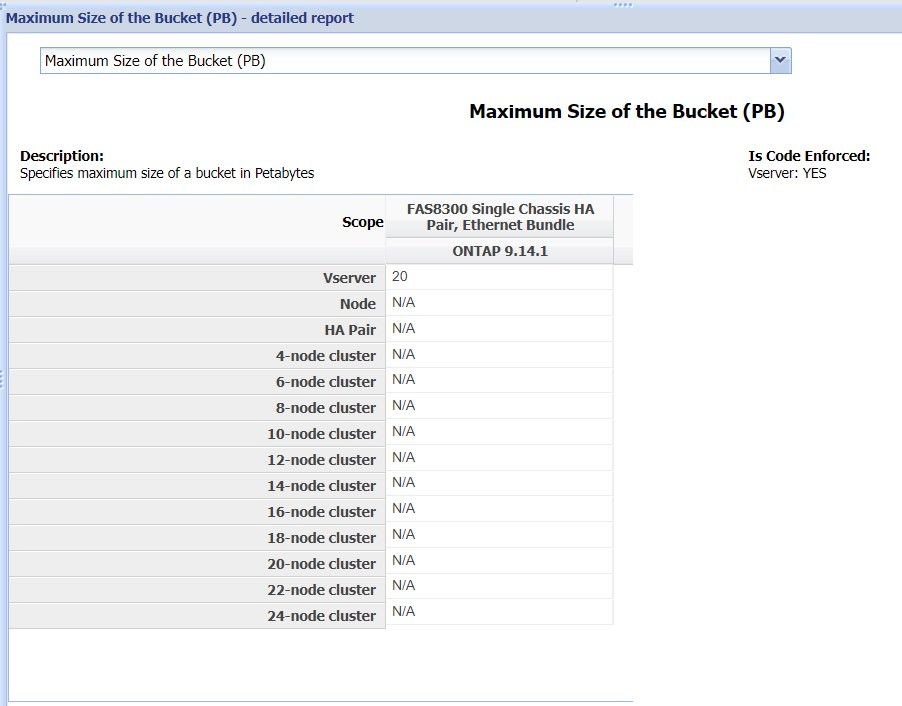
Task: Click the Vserver value cell showing 20
Action: pyautogui.click(x=499, y=277)
